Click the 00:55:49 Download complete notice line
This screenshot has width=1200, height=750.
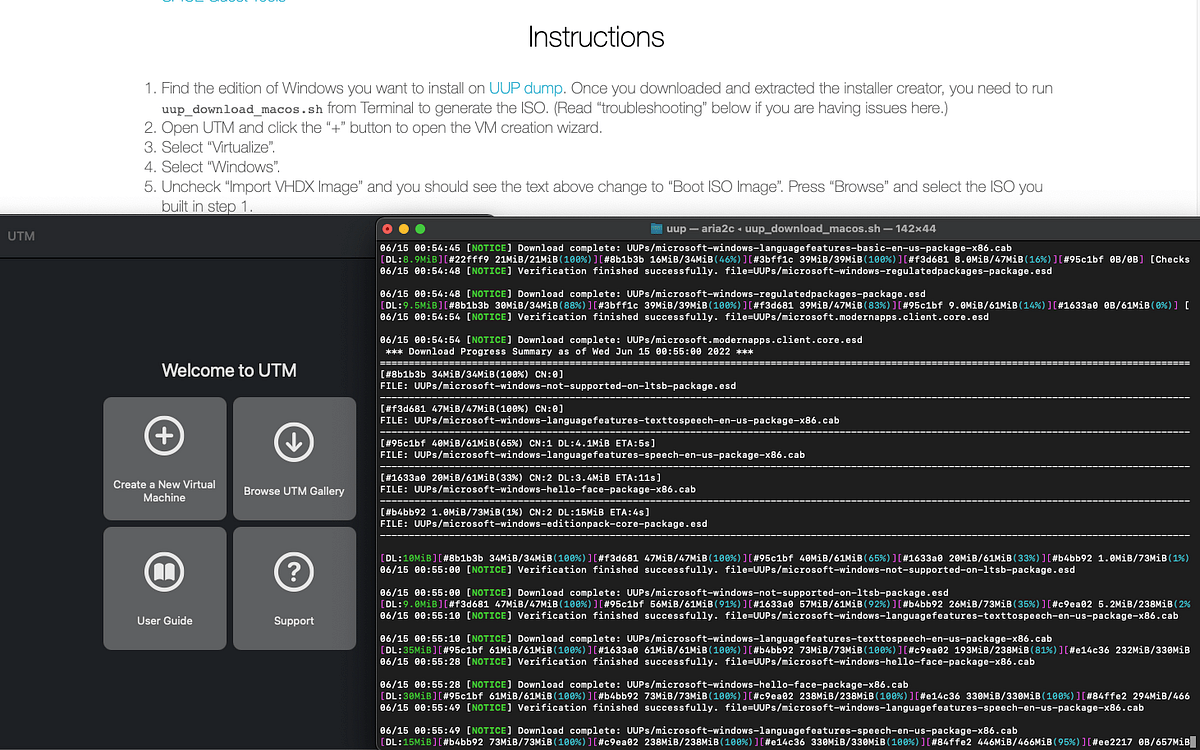point(699,730)
